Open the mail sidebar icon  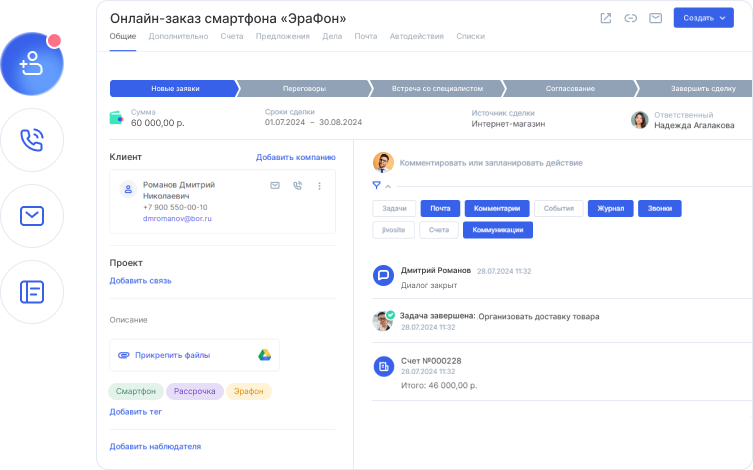(32, 215)
